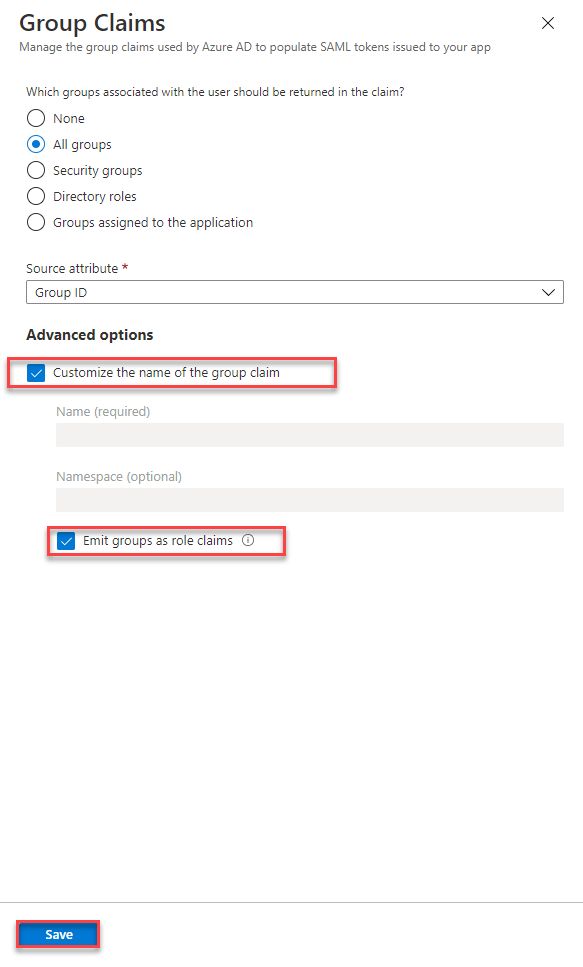Click the dropdown chevron on the Group ID field
Image resolution: width=583 pixels, height=967 pixels.
coord(549,291)
